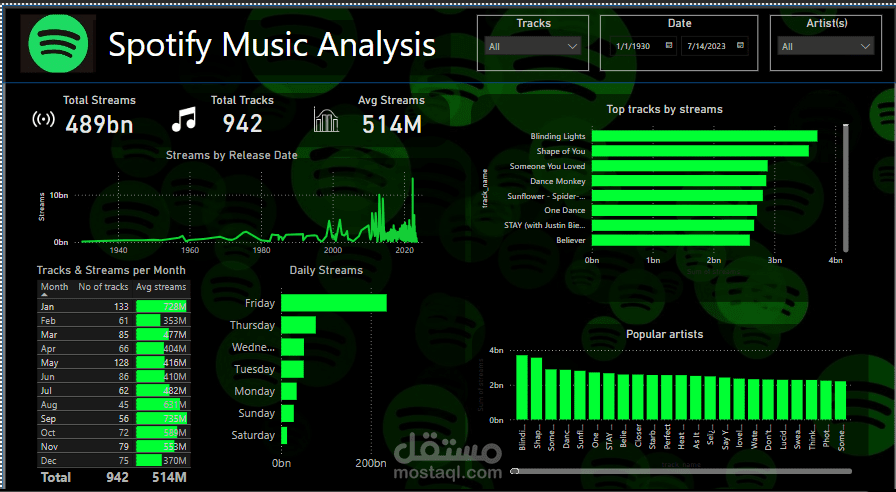Click the 942 Total Tracks card value
This screenshot has width=896, height=492.
pyautogui.click(x=242, y=123)
